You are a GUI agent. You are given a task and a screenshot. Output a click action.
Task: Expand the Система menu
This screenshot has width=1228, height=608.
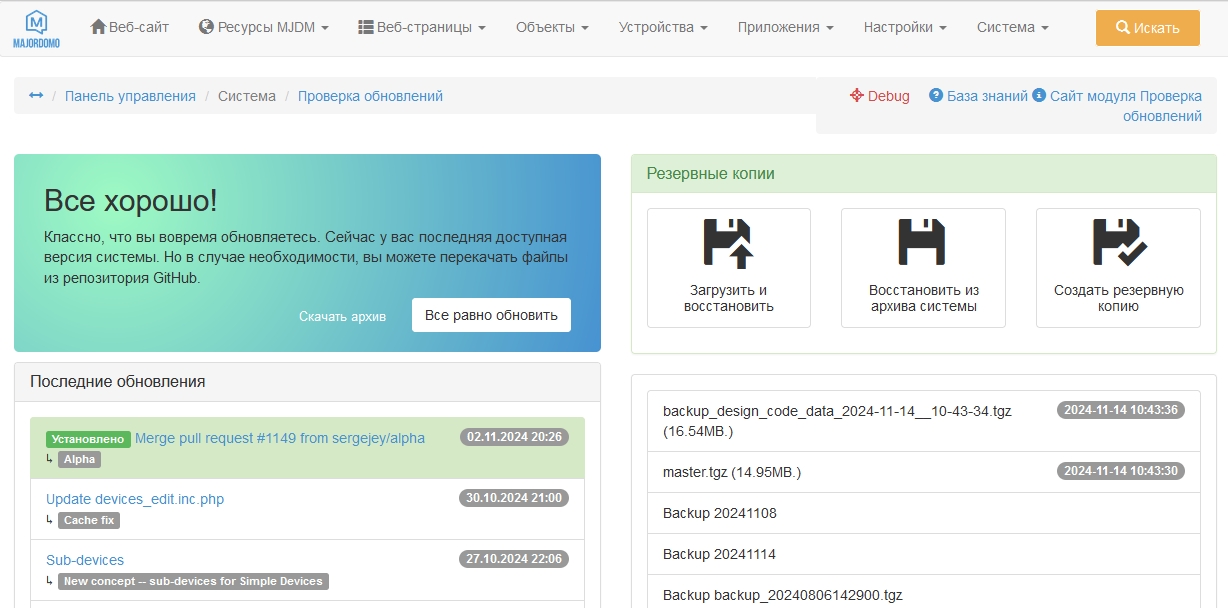pos(1012,28)
